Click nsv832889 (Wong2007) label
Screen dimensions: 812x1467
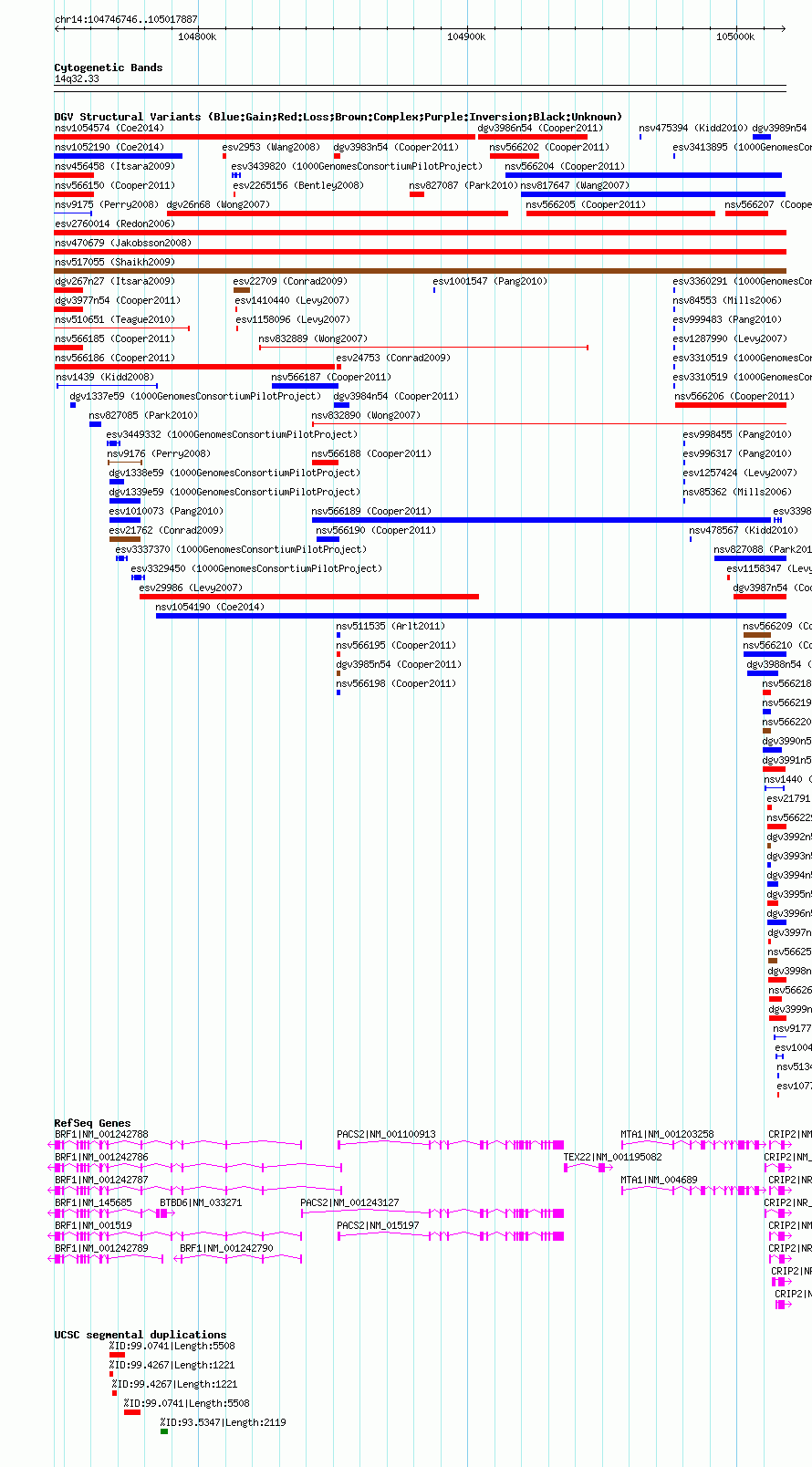pos(313,338)
